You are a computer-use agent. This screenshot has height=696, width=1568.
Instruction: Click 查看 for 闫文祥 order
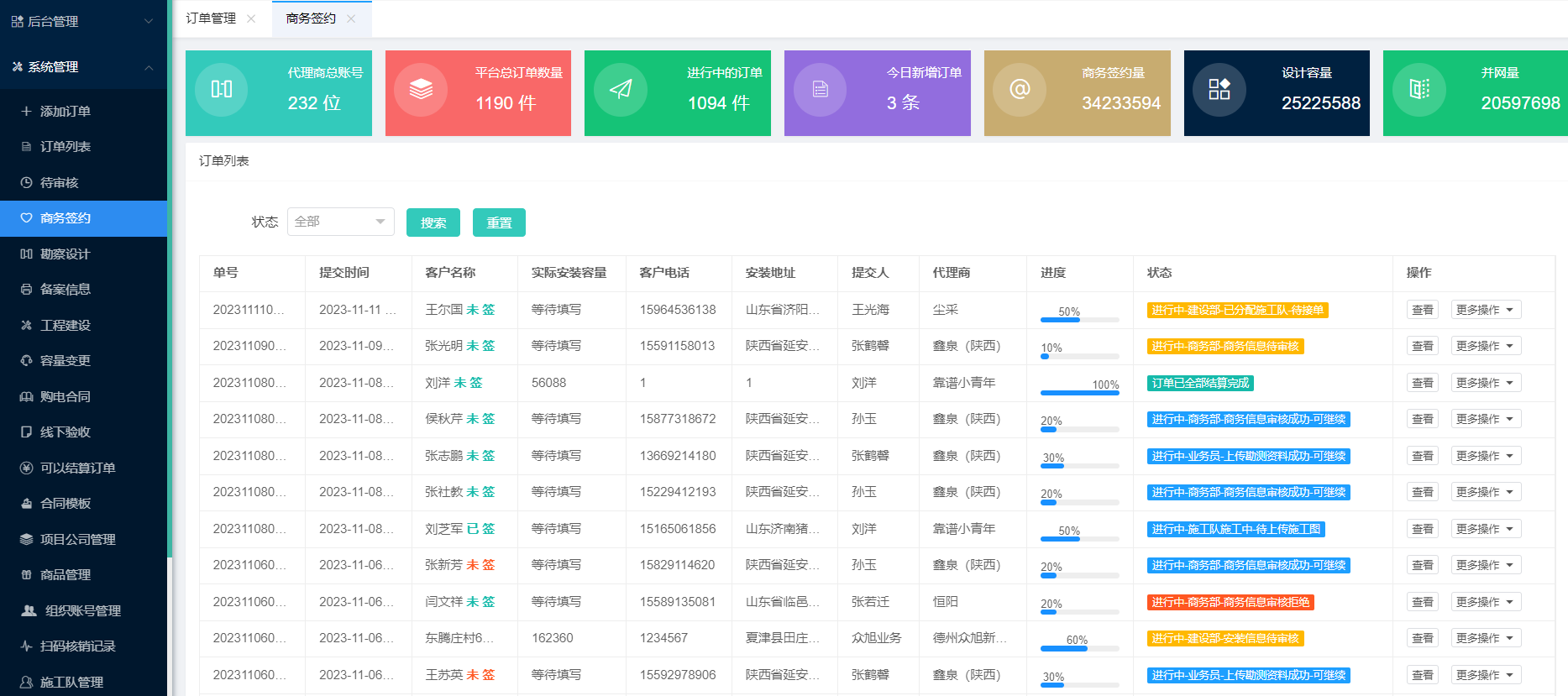1423,602
